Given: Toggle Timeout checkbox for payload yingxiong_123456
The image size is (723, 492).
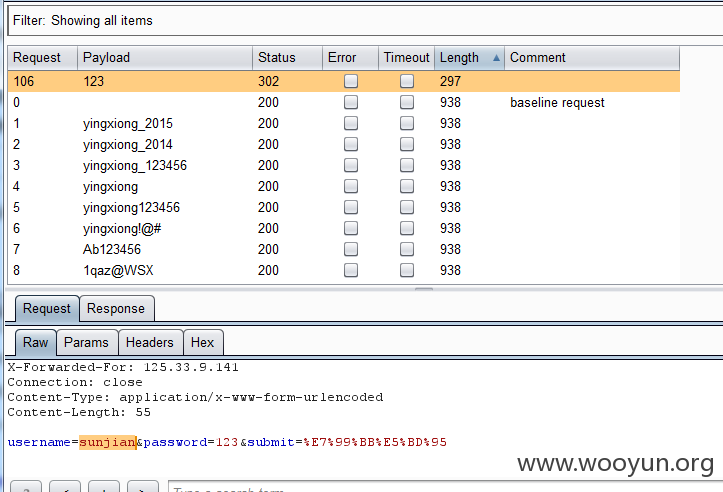Looking at the screenshot, I should pyautogui.click(x=407, y=165).
